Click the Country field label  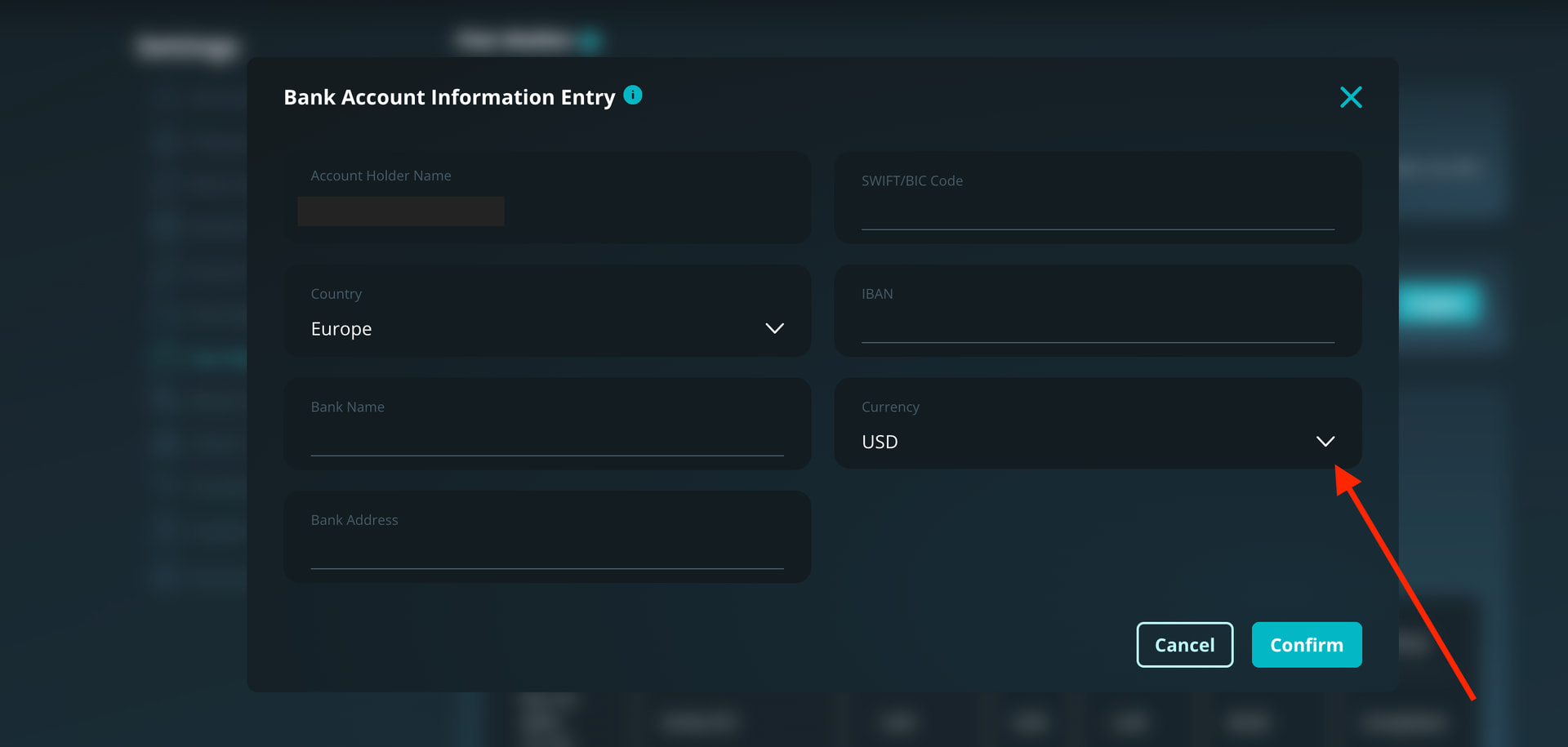click(336, 294)
